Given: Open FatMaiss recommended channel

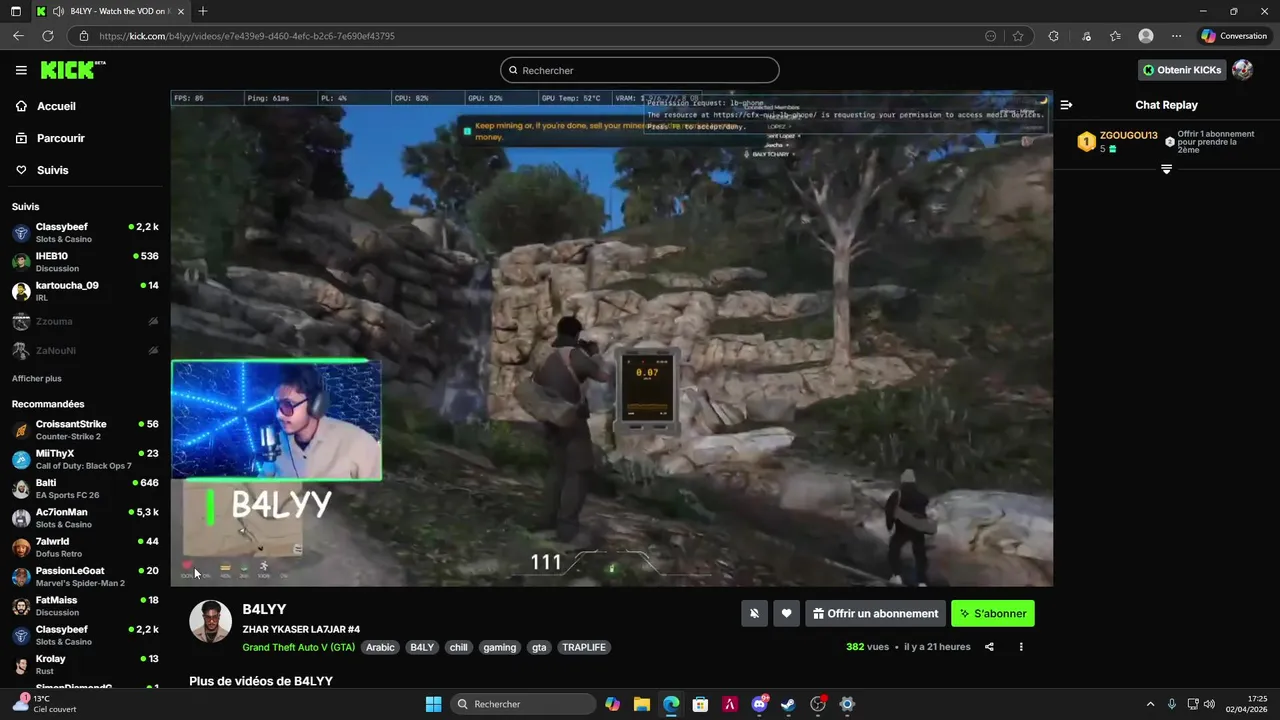Looking at the screenshot, I should pyautogui.click(x=85, y=605).
